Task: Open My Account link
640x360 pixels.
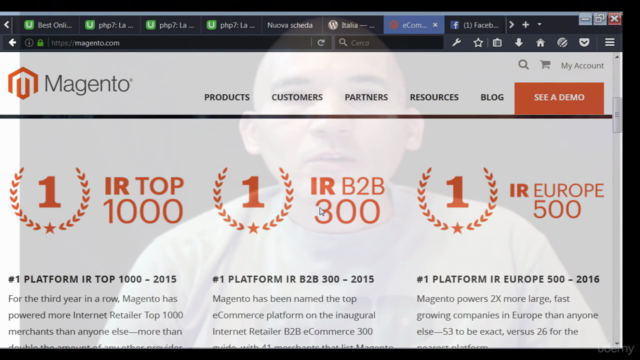Action: click(582, 65)
